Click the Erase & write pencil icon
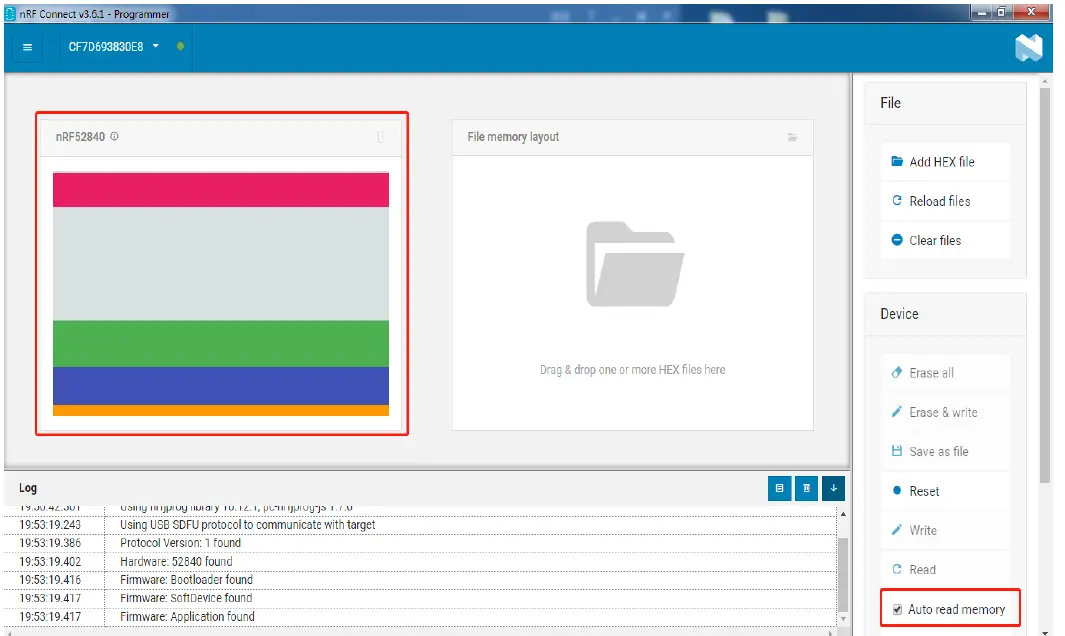This screenshot has width=1065, height=636. pos(897,412)
